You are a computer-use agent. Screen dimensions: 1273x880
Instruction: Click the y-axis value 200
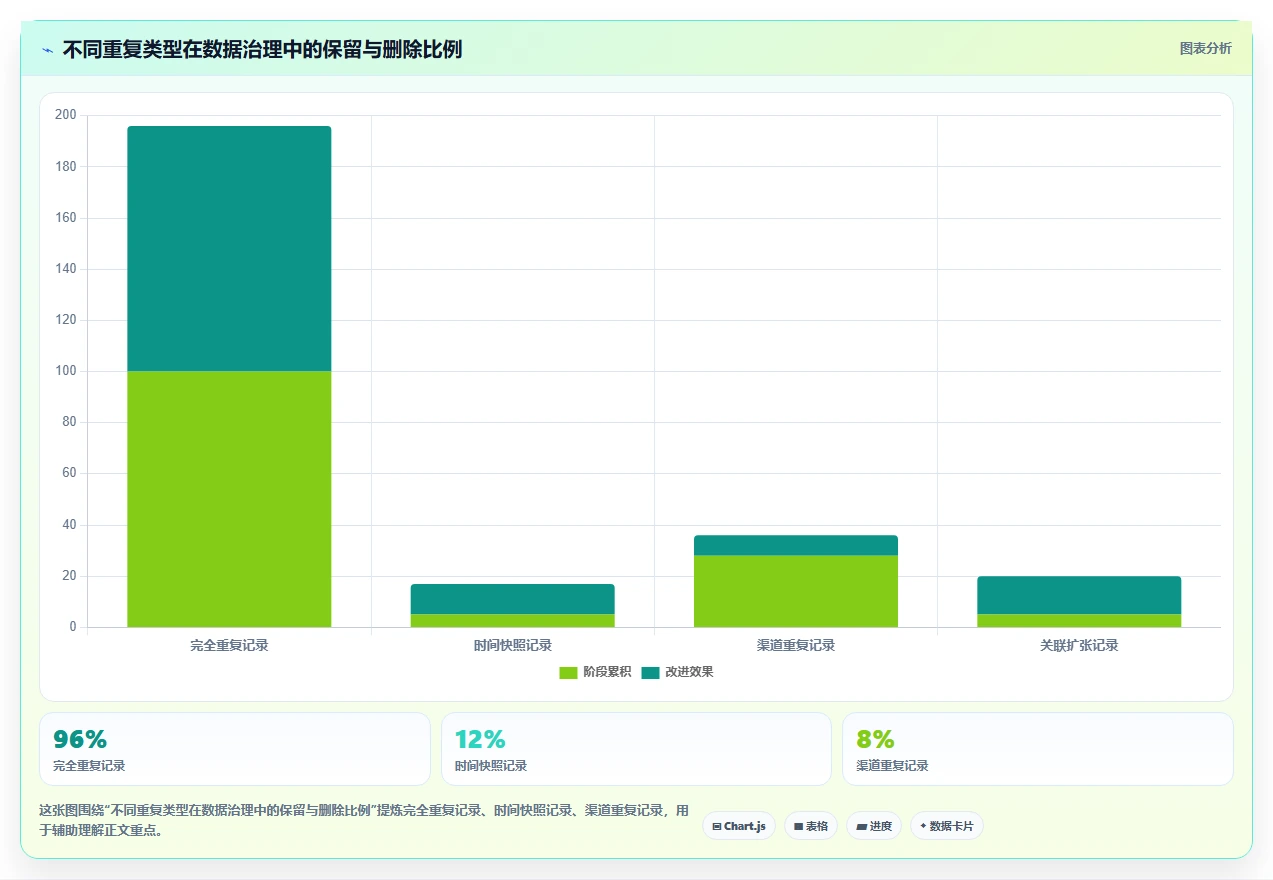pos(66,115)
